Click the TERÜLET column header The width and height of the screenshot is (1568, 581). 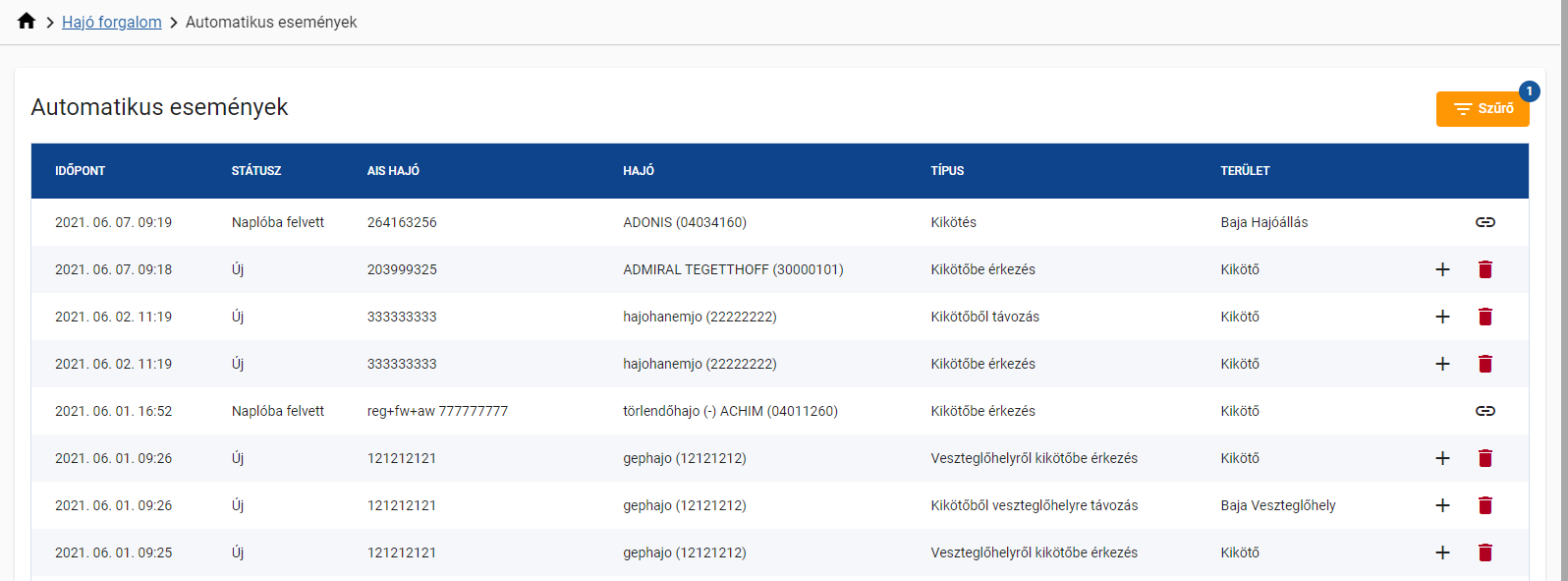(1245, 171)
